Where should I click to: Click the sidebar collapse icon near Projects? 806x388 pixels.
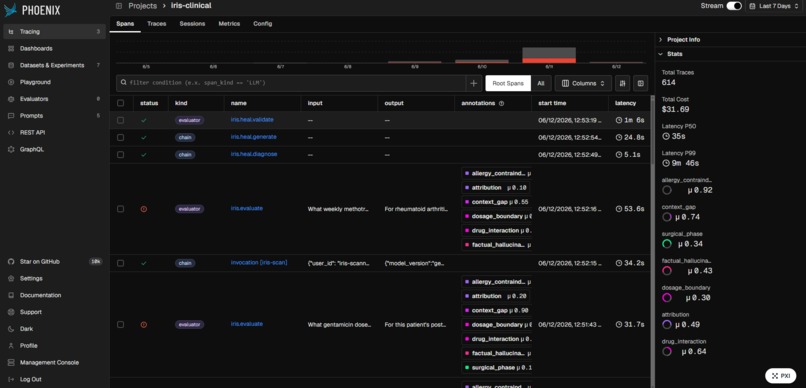[119, 6]
